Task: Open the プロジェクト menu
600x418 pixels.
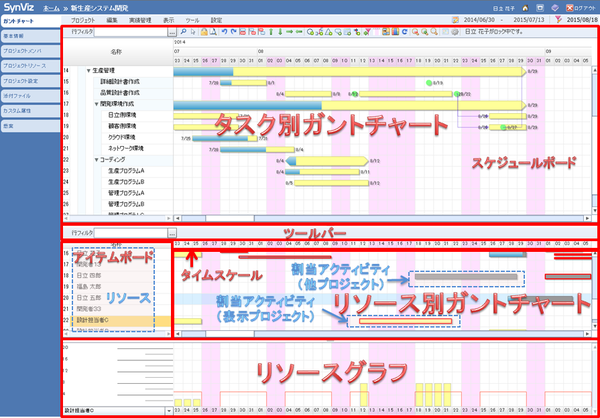Action: 83,20
